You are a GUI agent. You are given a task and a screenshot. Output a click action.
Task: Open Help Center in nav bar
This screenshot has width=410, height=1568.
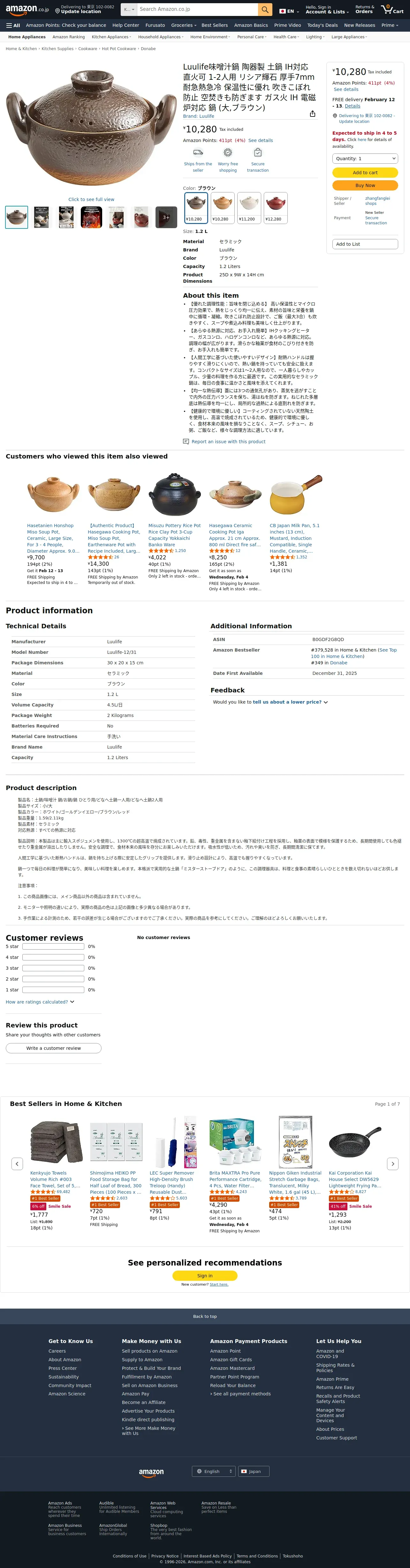[x=125, y=26]
